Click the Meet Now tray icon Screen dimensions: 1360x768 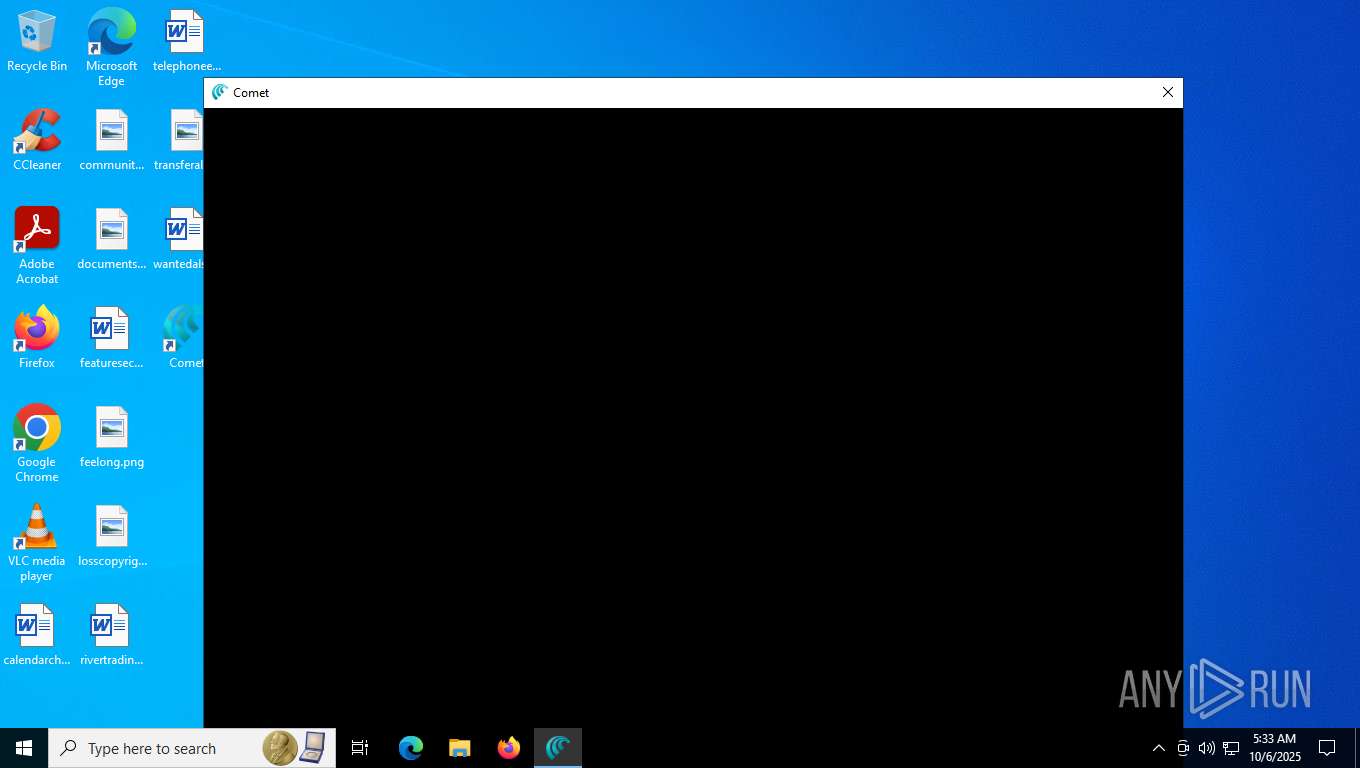[x=1183, y=748]
